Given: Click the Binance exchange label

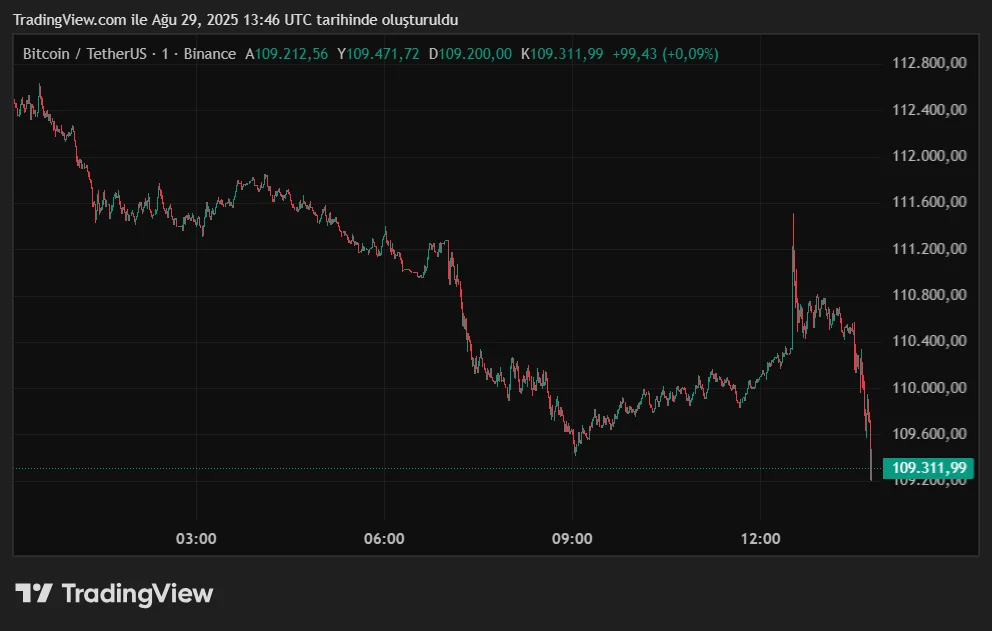Looking at the screenshot, I should [x=209, y=54].
